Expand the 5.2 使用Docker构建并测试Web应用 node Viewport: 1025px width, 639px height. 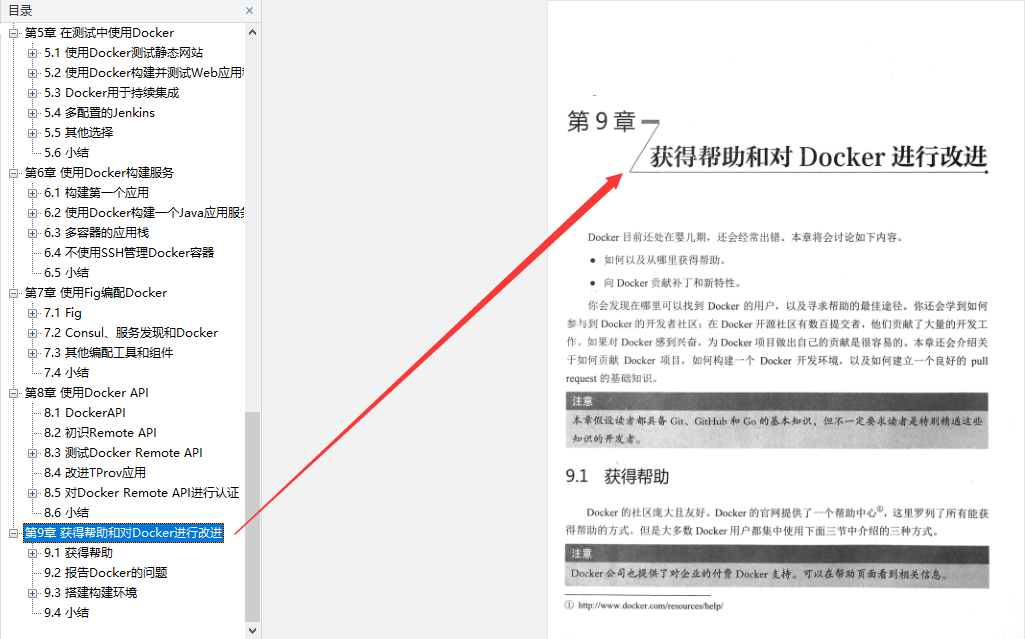click(33, 73)
